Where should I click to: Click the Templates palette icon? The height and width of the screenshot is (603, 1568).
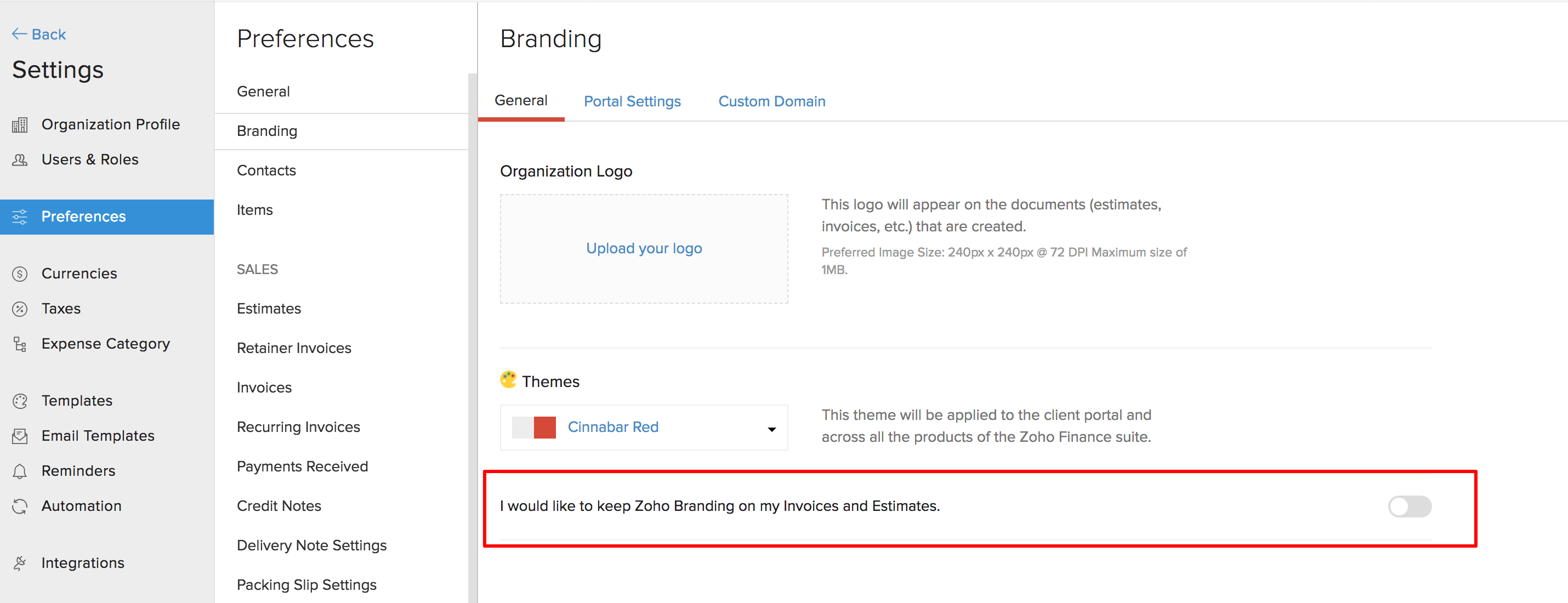(x=20, y=401)
